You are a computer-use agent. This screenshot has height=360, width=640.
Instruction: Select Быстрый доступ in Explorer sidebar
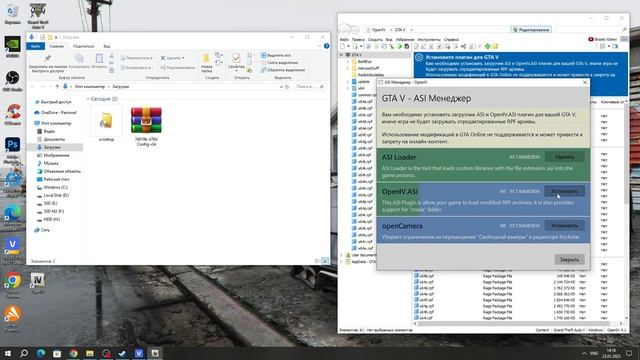click(53, 102)
